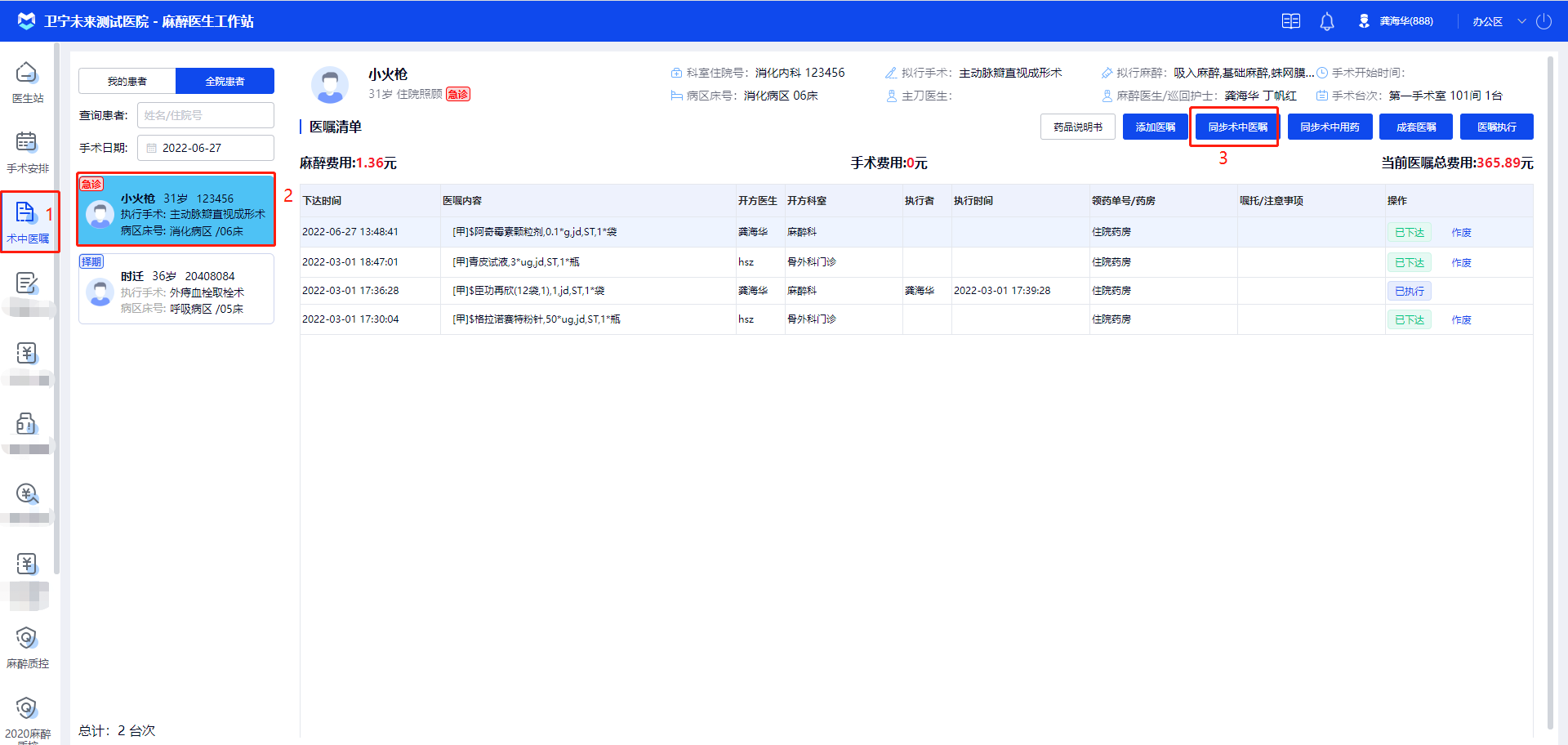Select patient card 小火枪 123456
The width and height of the screenshot is (1568, 745).
(176, 209)
